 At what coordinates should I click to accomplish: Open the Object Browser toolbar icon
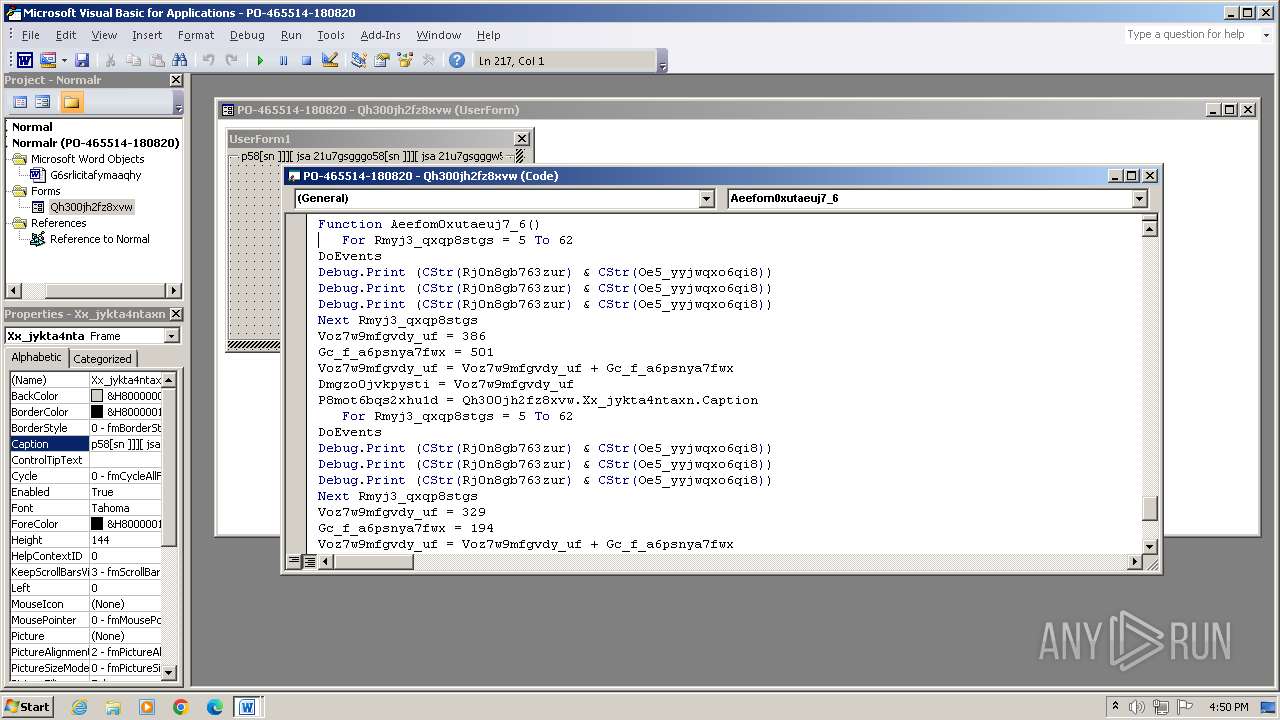coord(405,61)
